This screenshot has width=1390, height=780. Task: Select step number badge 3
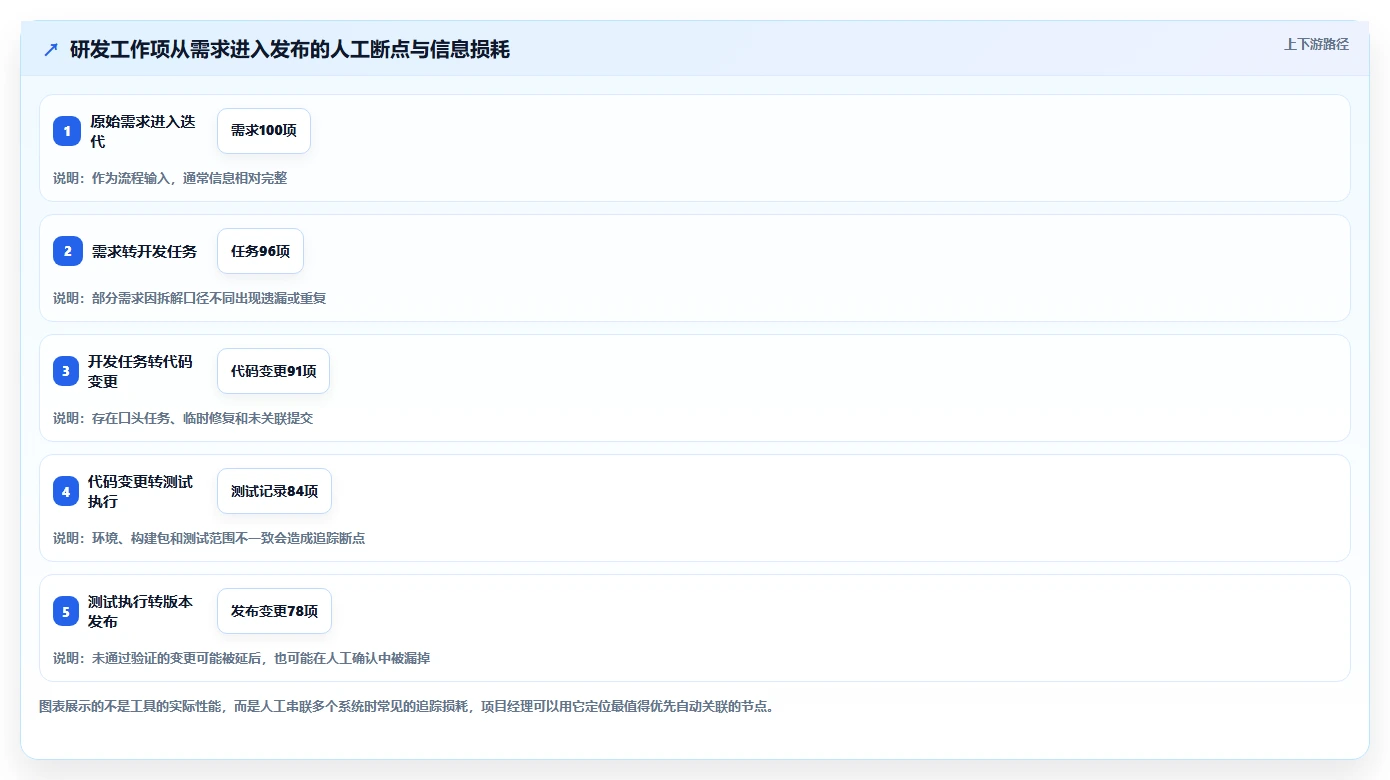pyautogui.click(x=66, y=371)
